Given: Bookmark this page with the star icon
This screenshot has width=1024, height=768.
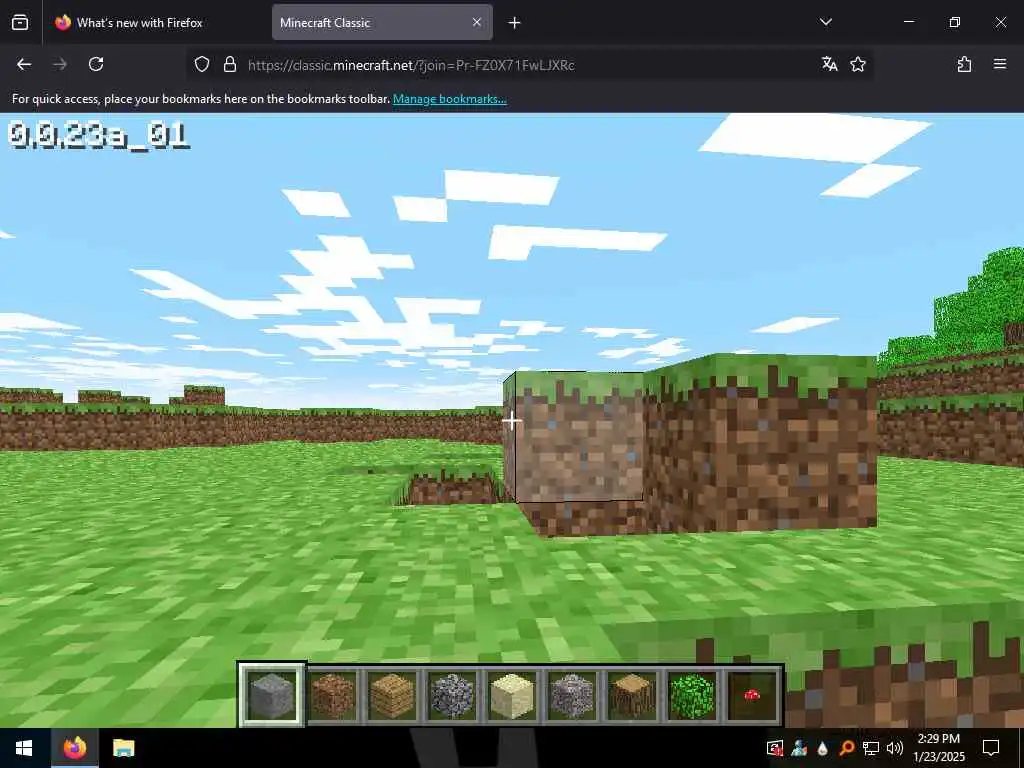Looking at the screenshot, I should click(x=858, y=64).
